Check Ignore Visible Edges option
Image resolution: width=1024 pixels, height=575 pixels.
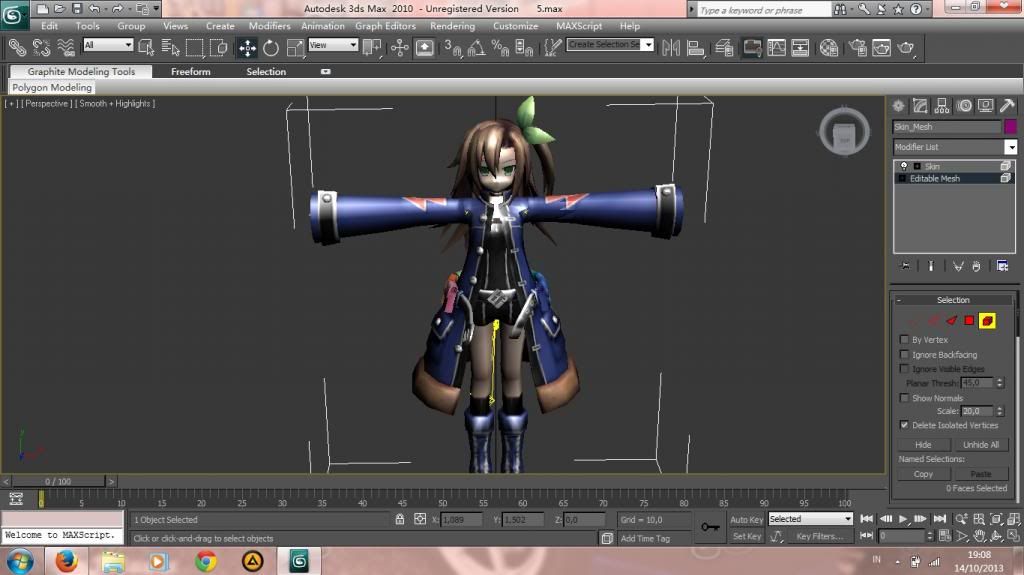tap(904, 369)
